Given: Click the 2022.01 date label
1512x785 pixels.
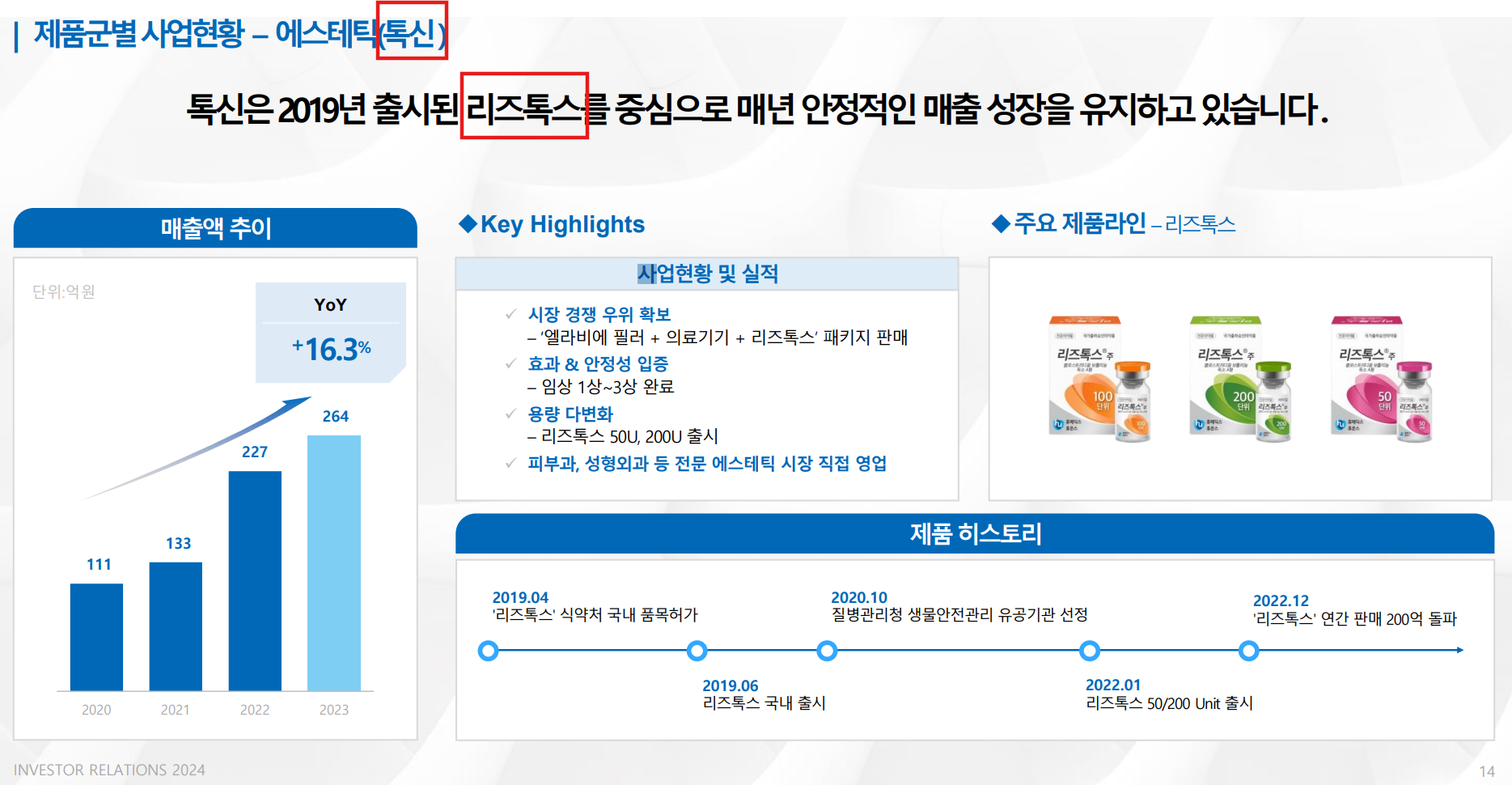Looking at the screenshot, I should [1113, 685].
